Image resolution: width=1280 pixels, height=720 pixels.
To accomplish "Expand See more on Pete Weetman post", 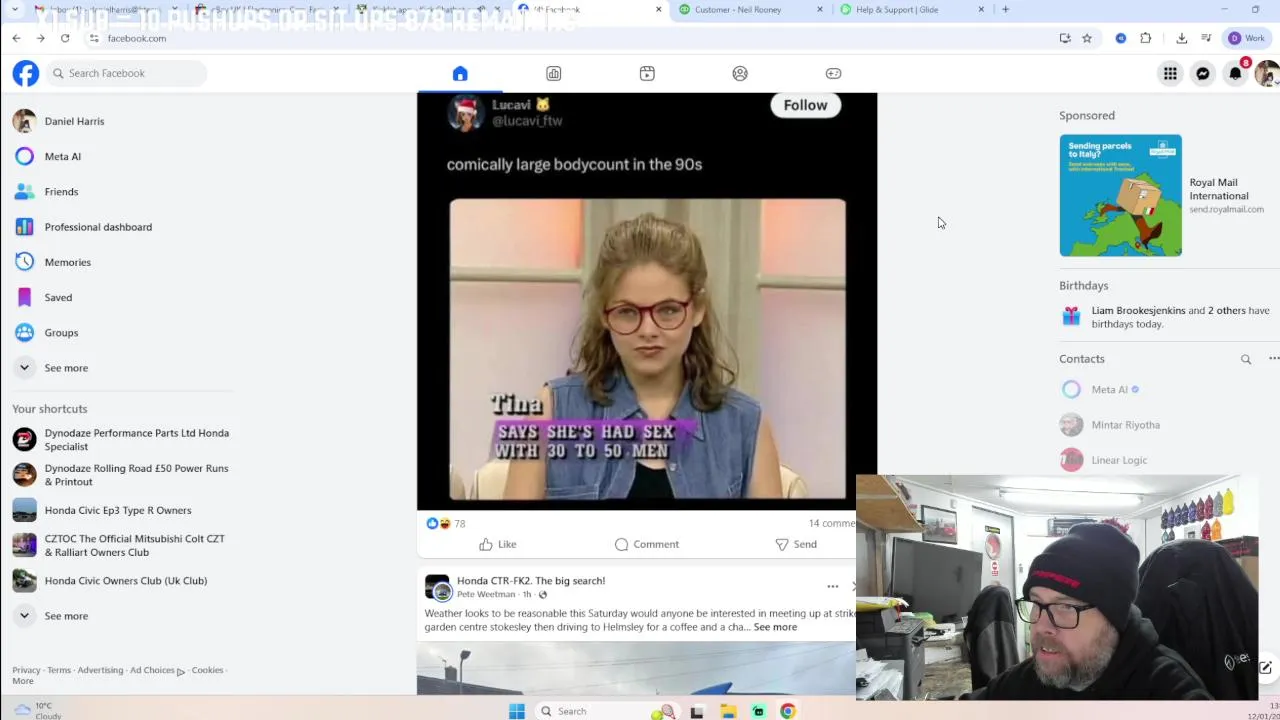I will click(x=775, y=627).
